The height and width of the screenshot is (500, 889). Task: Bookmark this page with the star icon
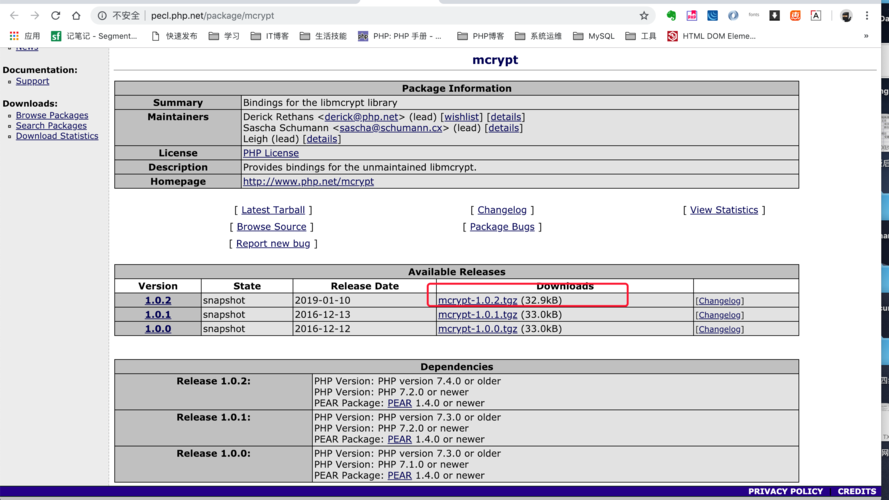coord(644,16)
